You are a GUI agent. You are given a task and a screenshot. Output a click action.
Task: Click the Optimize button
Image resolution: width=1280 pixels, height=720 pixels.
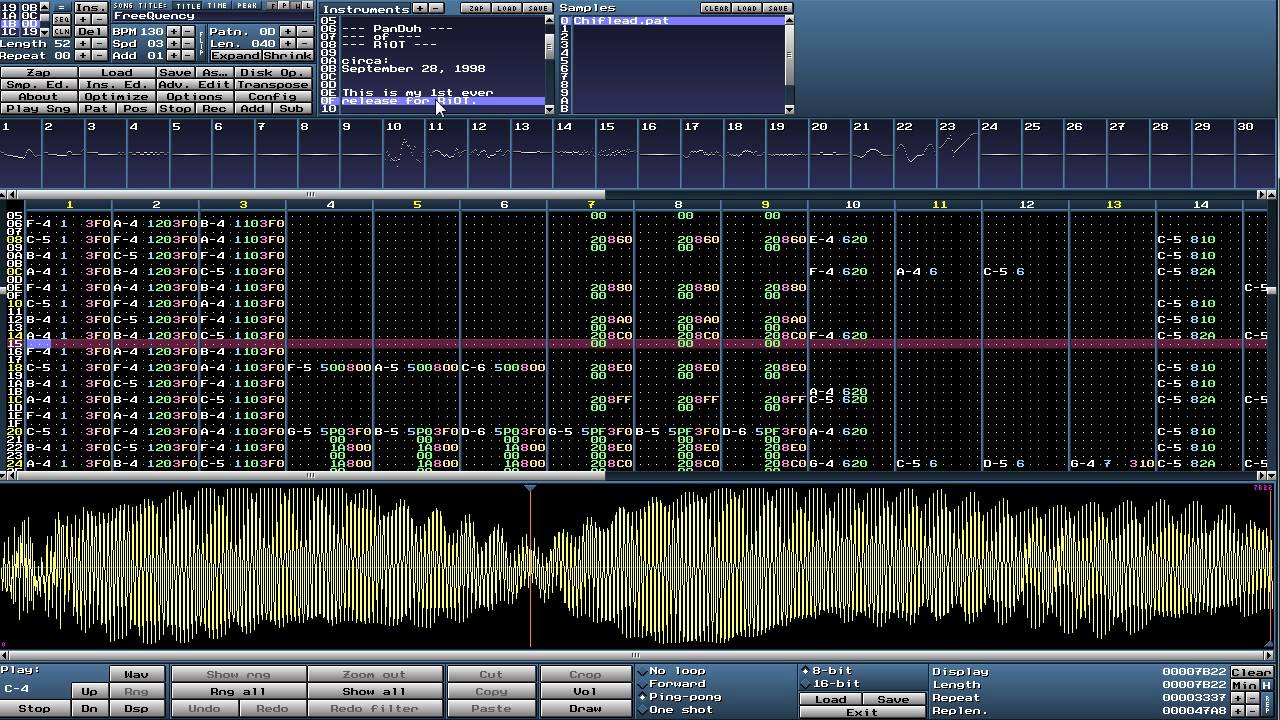click(x=117, y=97)
